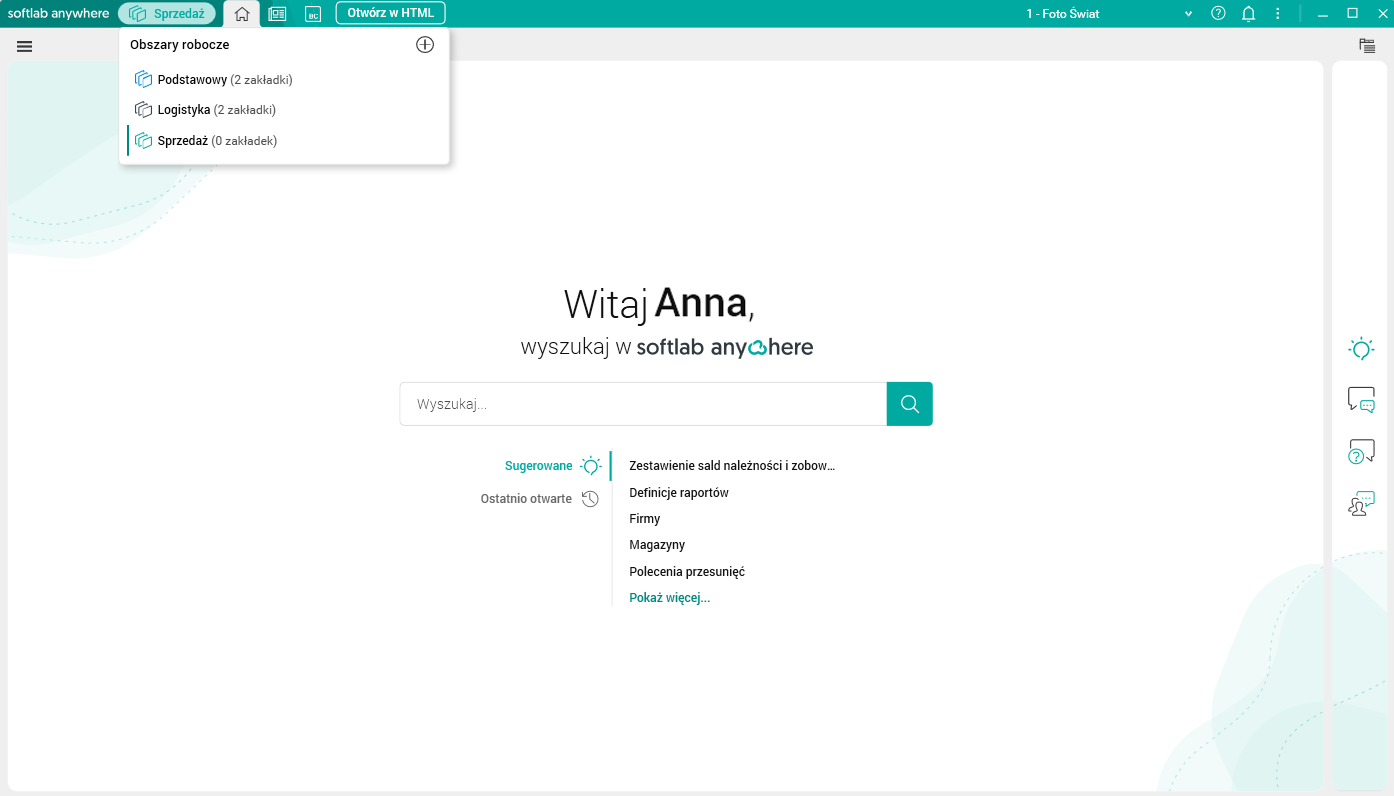This screenshot has width=1394, height=796.
Task: Open the news panel icon in top bar
Action: [x=277, y=14]
